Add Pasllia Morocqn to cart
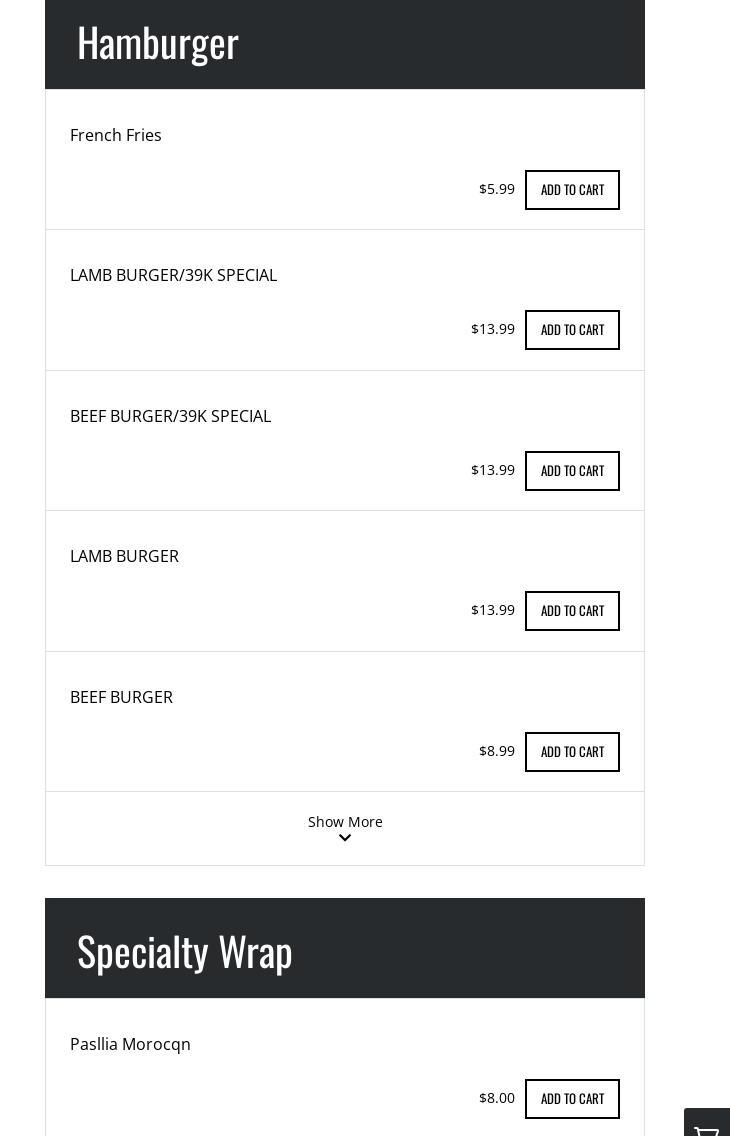The height and width of the screenshot is (1136, 730). pyautogui.click(x=572, y=1099)
